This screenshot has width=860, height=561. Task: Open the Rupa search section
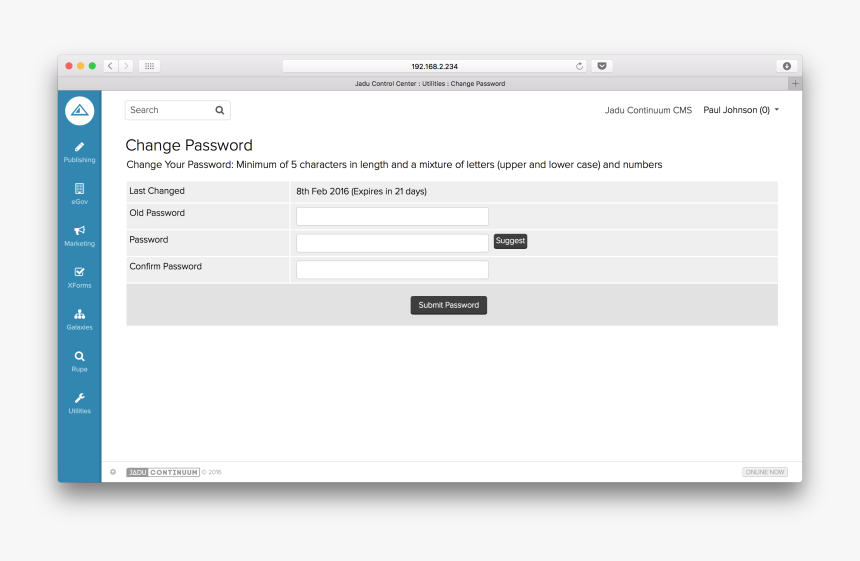click(x=80, y=361)
